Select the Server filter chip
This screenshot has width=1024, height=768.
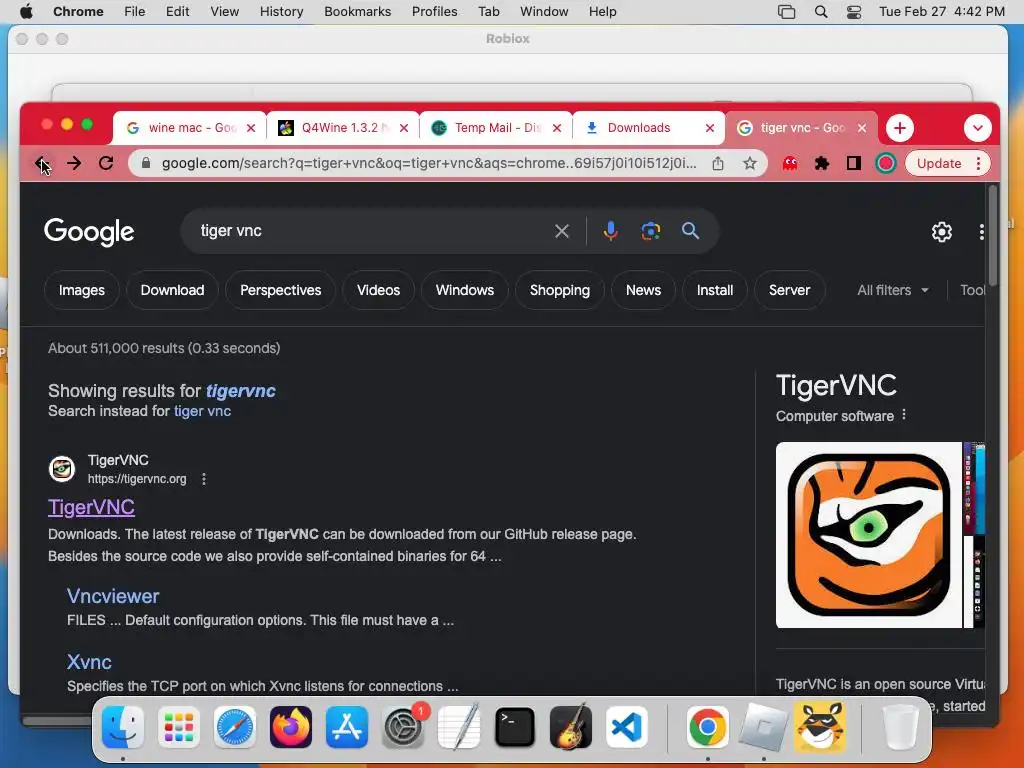pos(790,290)
